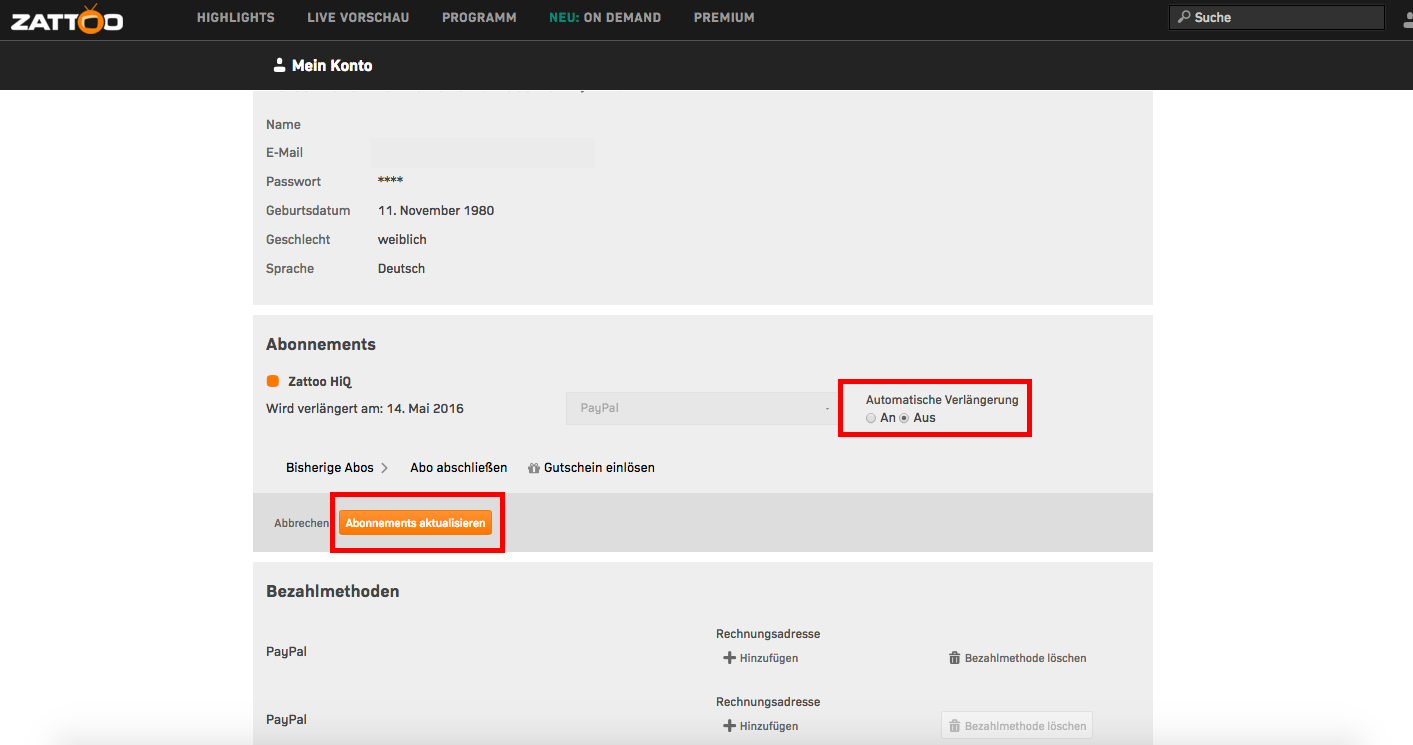The height and width of the screenshot is (745, 1413).
Task: Click the gift icon beside Gutschein einlösen
Action: (x=534, y=467)
